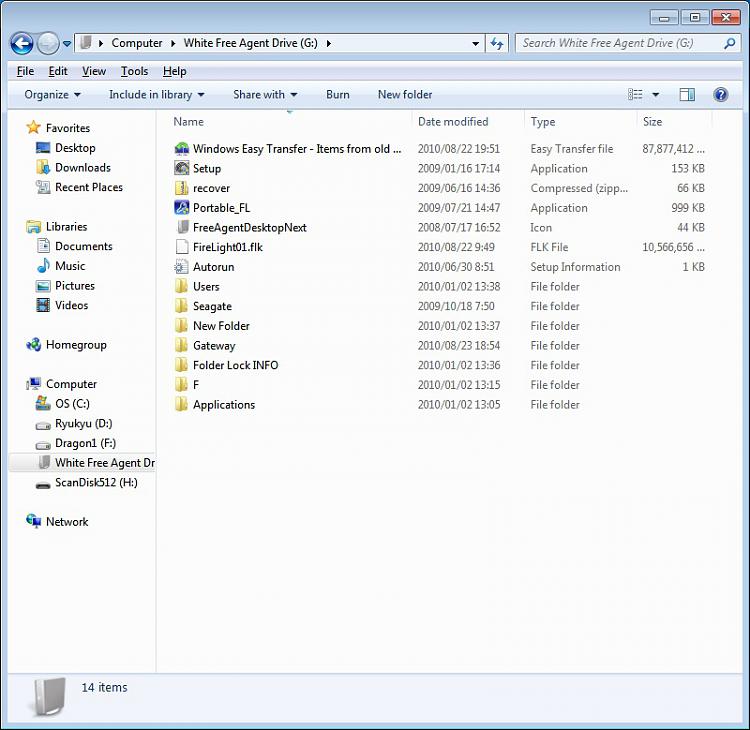Open Downloads in Favorites

(83, 167)
